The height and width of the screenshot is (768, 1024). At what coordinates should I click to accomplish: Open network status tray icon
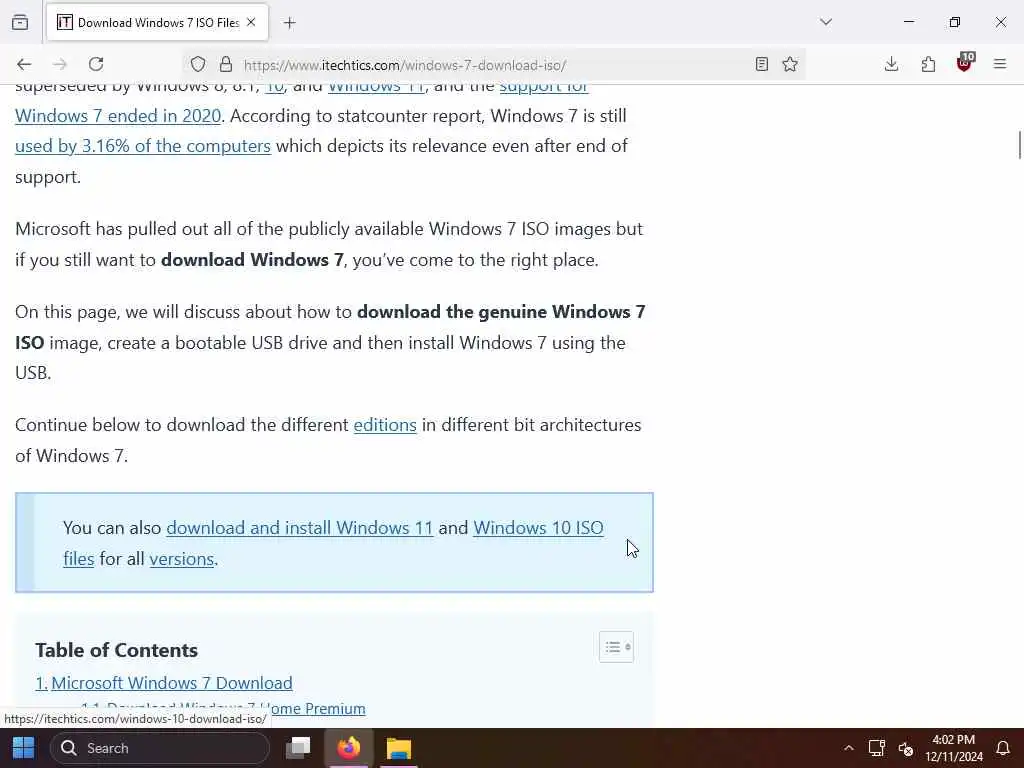click(876, 748)
